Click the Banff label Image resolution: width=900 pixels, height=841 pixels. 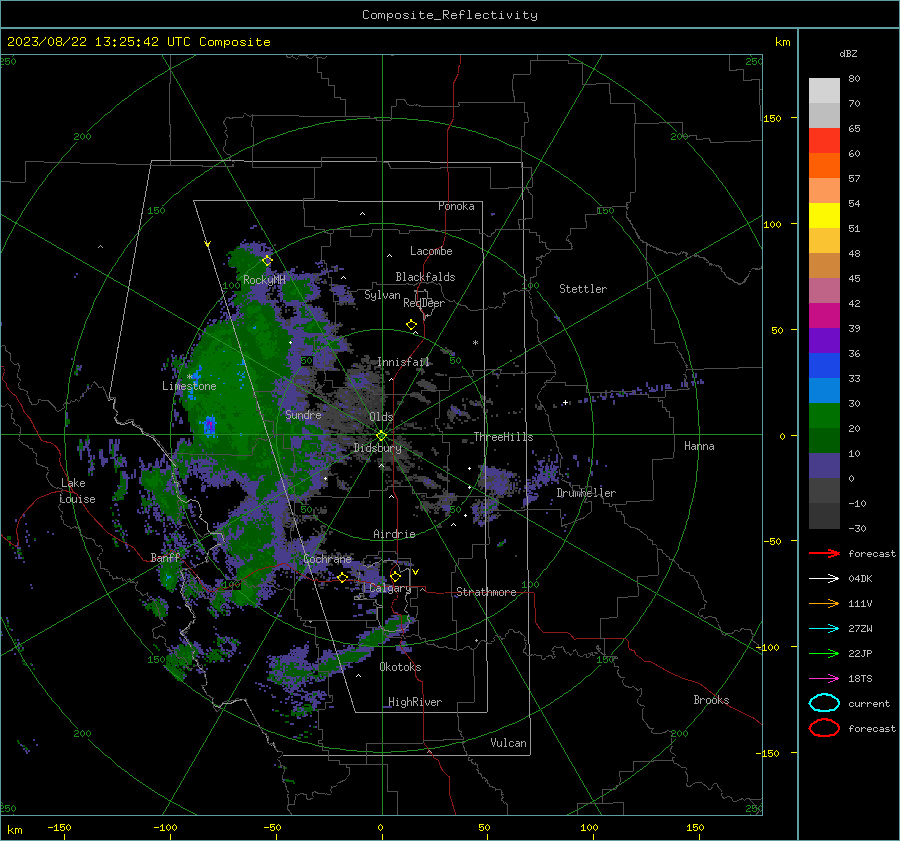point(165,557)
